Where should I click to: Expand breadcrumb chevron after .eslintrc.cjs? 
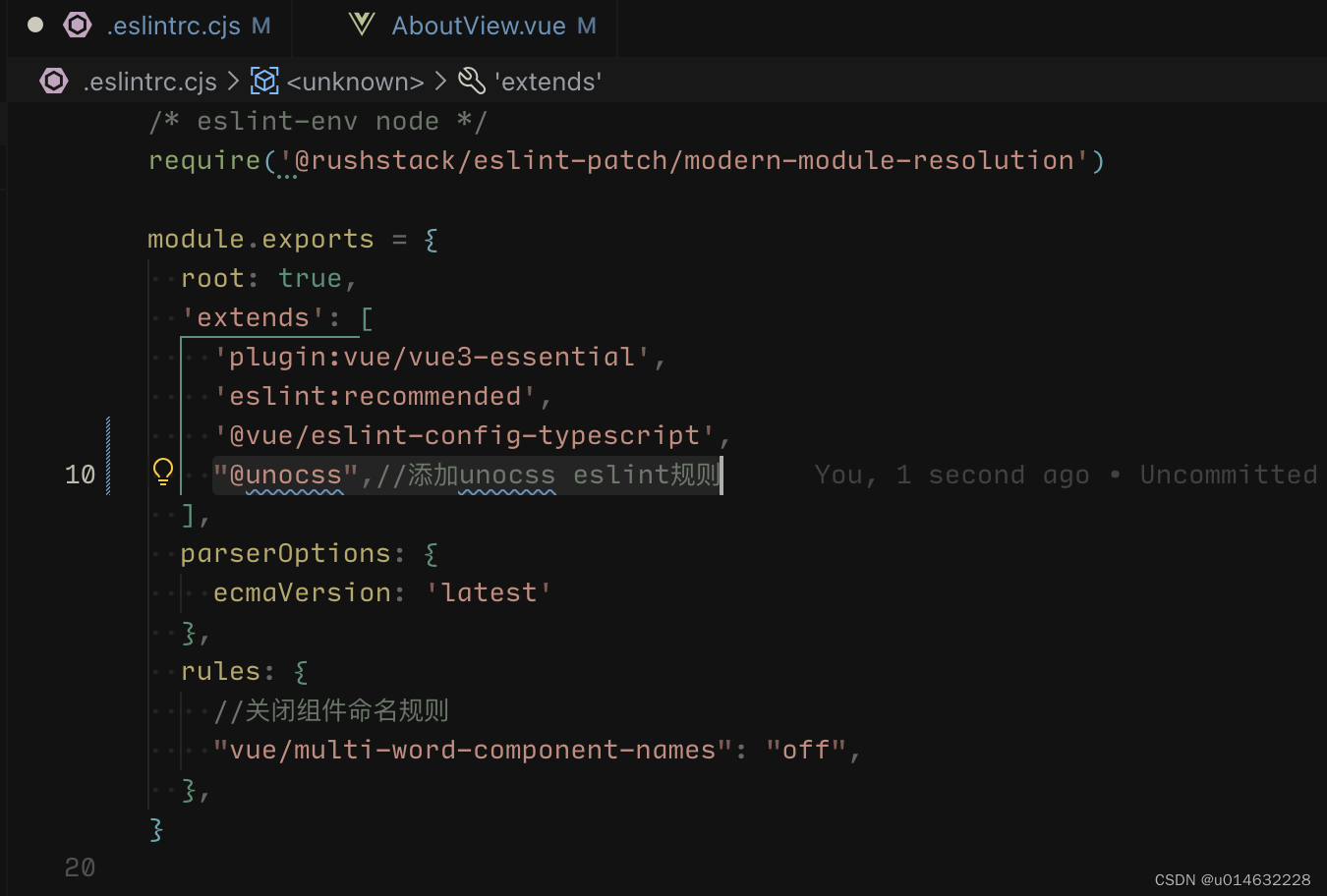click(x=233, y=81)
